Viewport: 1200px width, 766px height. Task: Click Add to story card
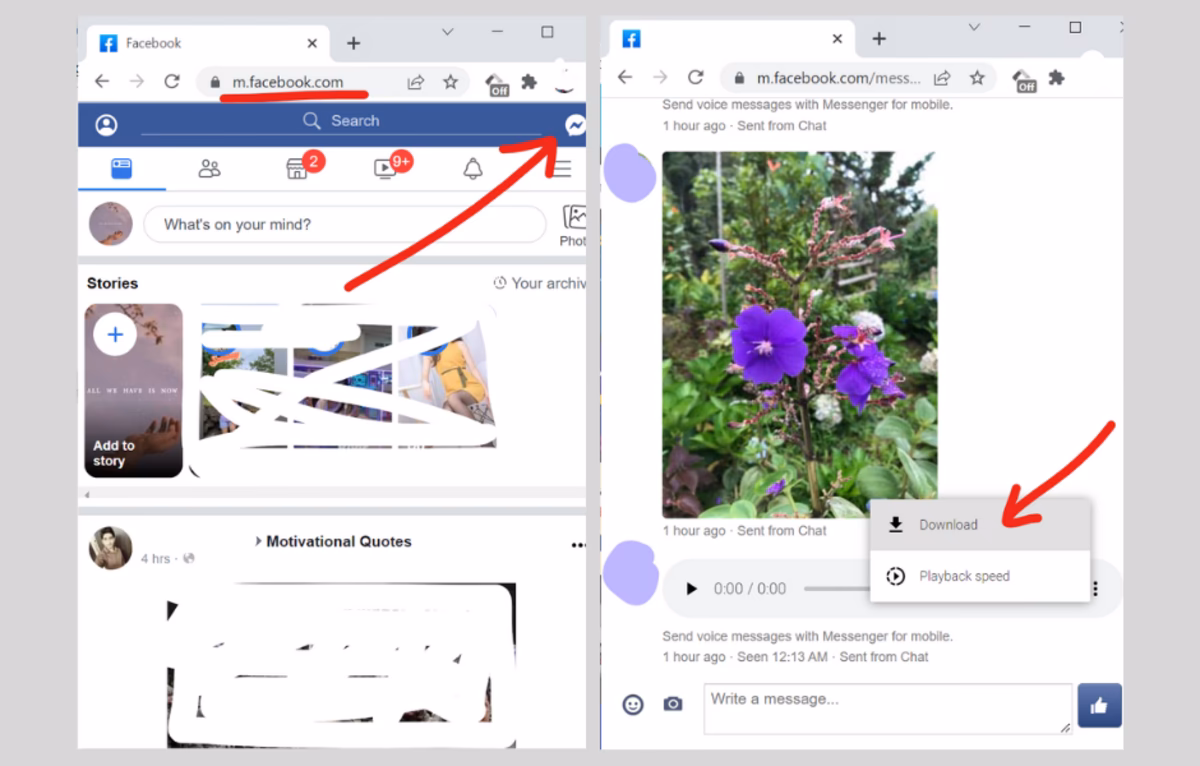point(134,391)
